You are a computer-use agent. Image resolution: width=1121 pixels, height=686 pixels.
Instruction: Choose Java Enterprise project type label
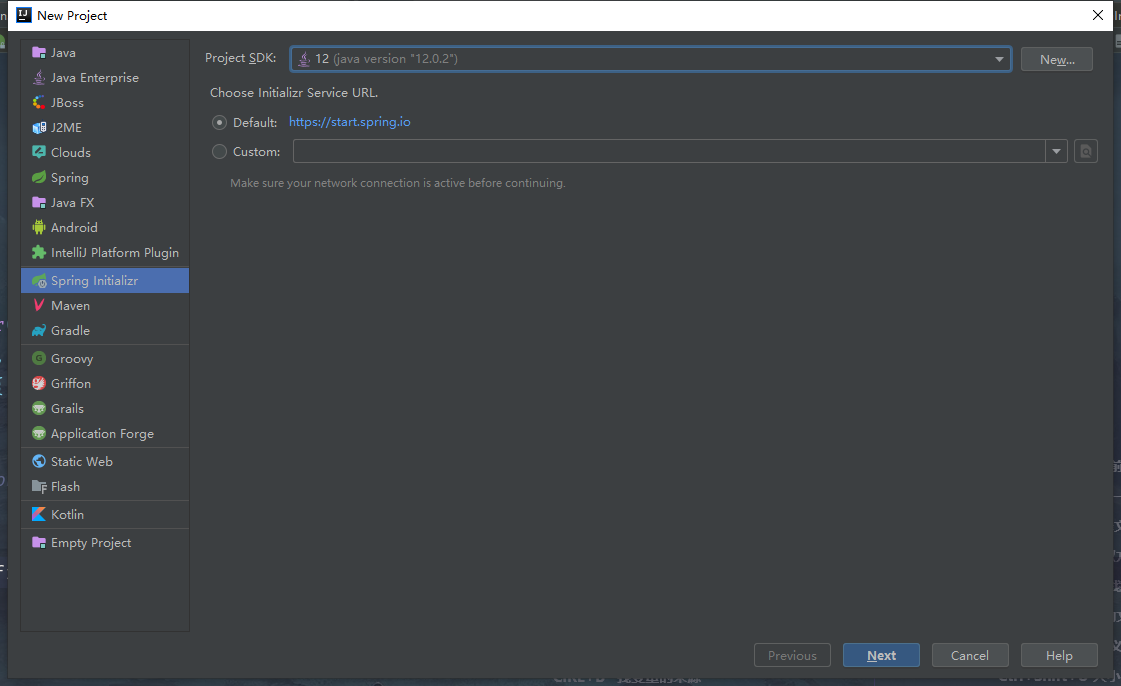tap(94, 78)
